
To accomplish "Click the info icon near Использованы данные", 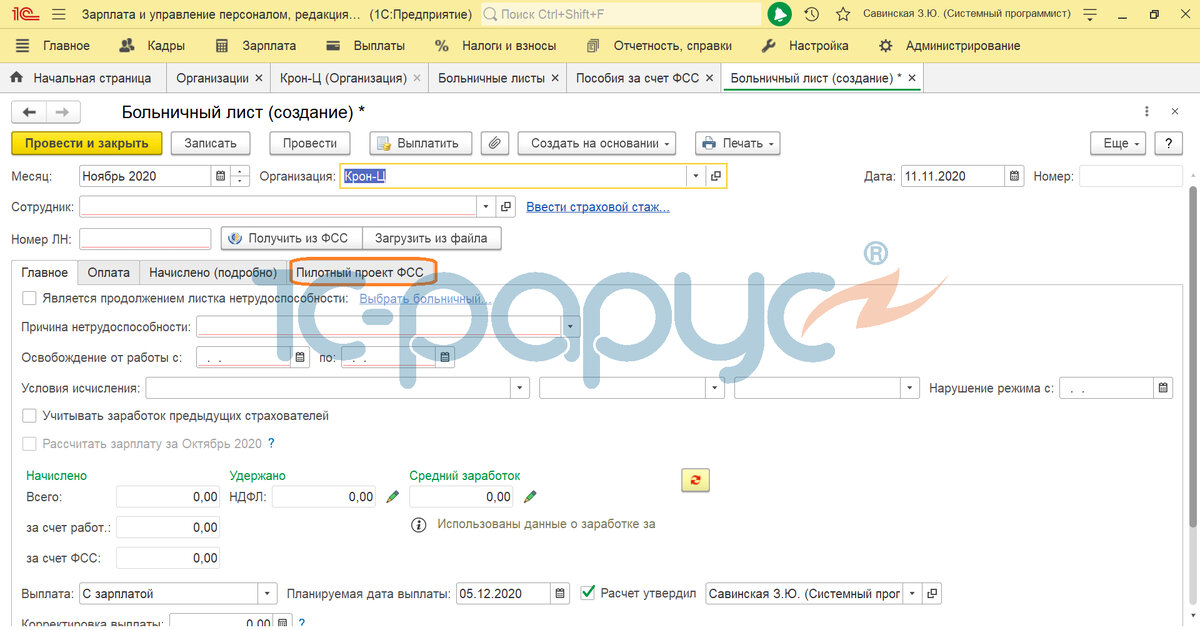I will click(420, 524).
